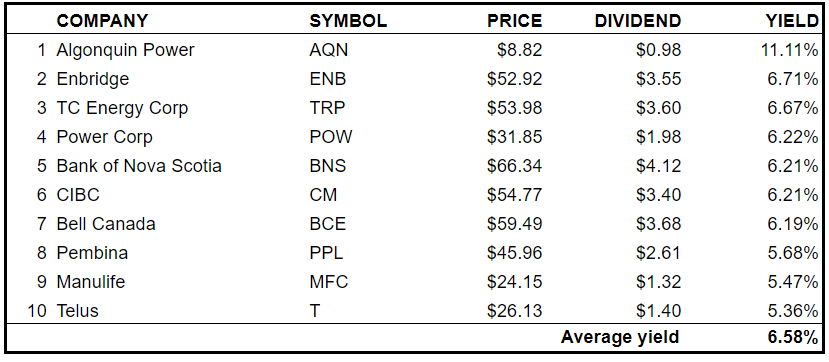Image resolution: width=829 pixels, height=362 pixels.
Task: Click the PRICE column header
Action: (x=514, y=21)
